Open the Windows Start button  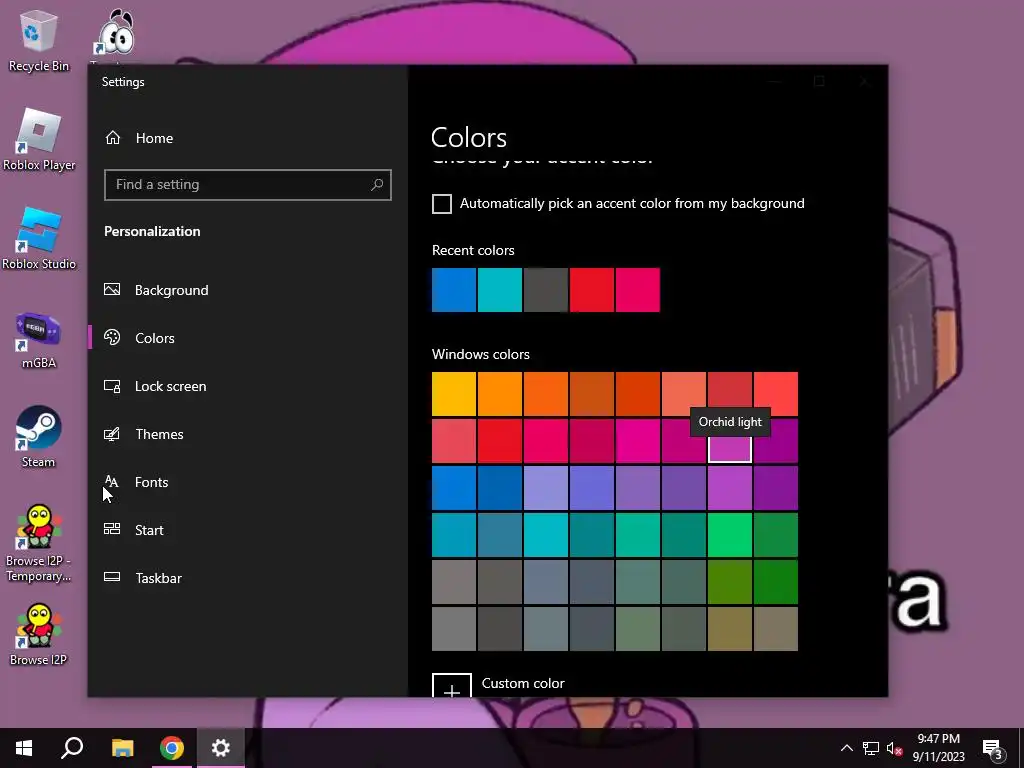pos(24,748)
